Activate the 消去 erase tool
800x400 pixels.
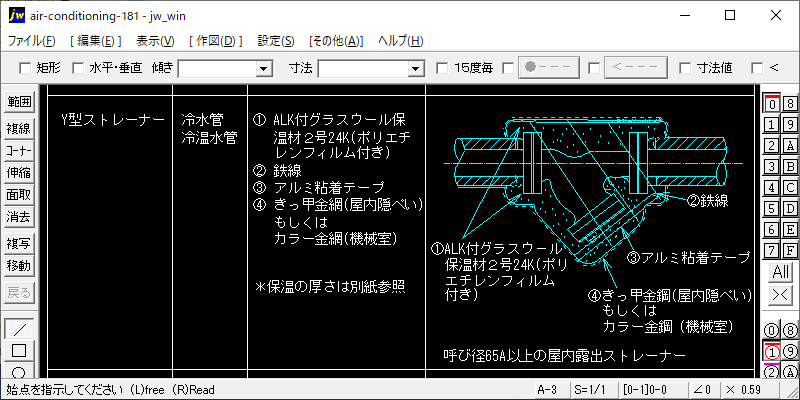(x=19, y=217)
